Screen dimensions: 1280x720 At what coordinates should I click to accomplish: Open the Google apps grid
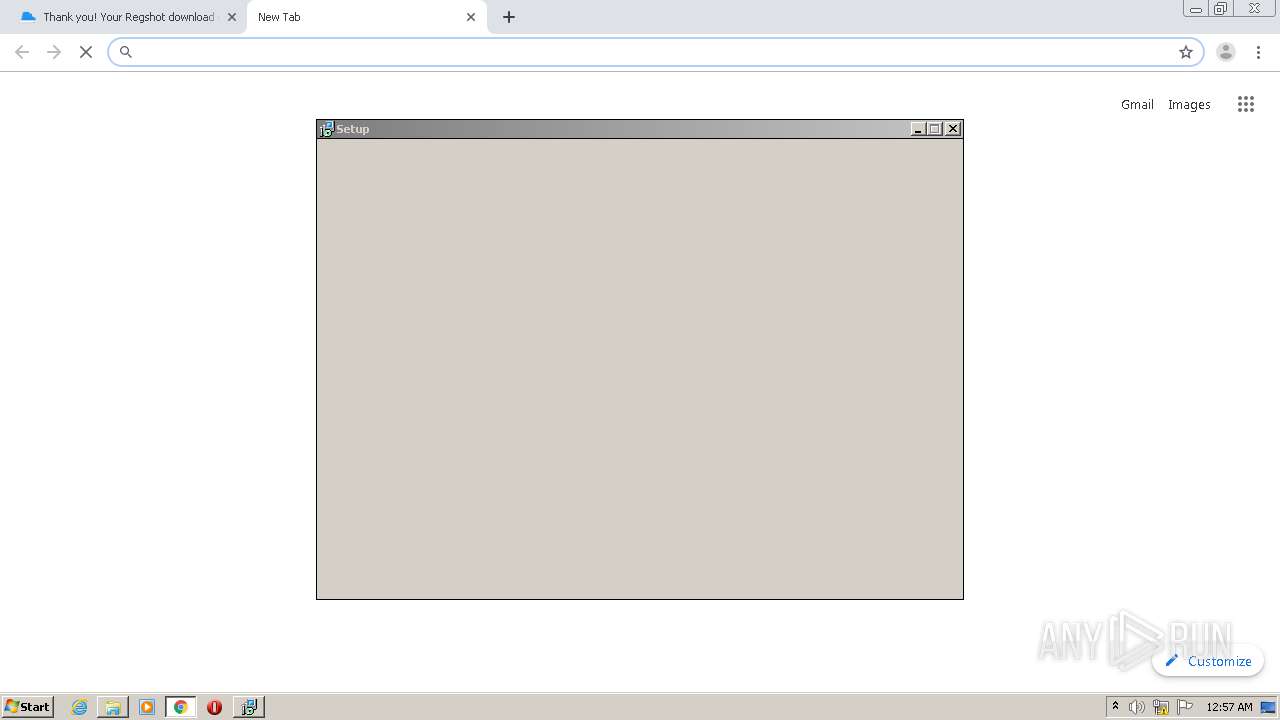1246,104
